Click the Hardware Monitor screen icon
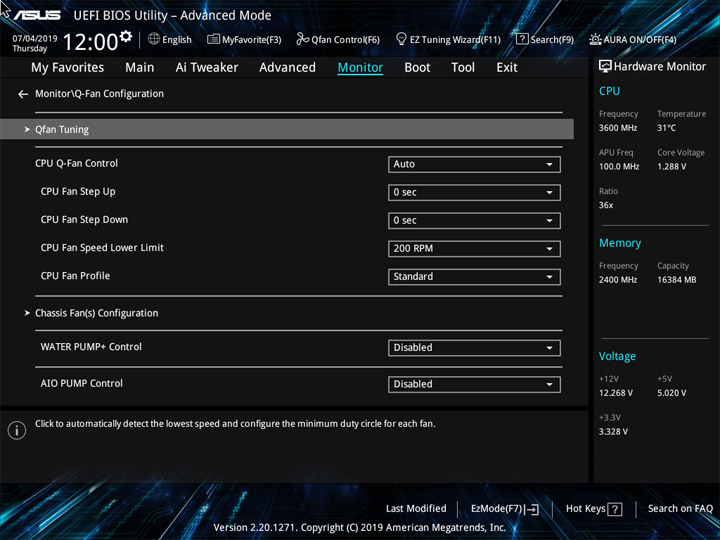The height and width of the screenshot is (540, 720). tap(605, 66)
